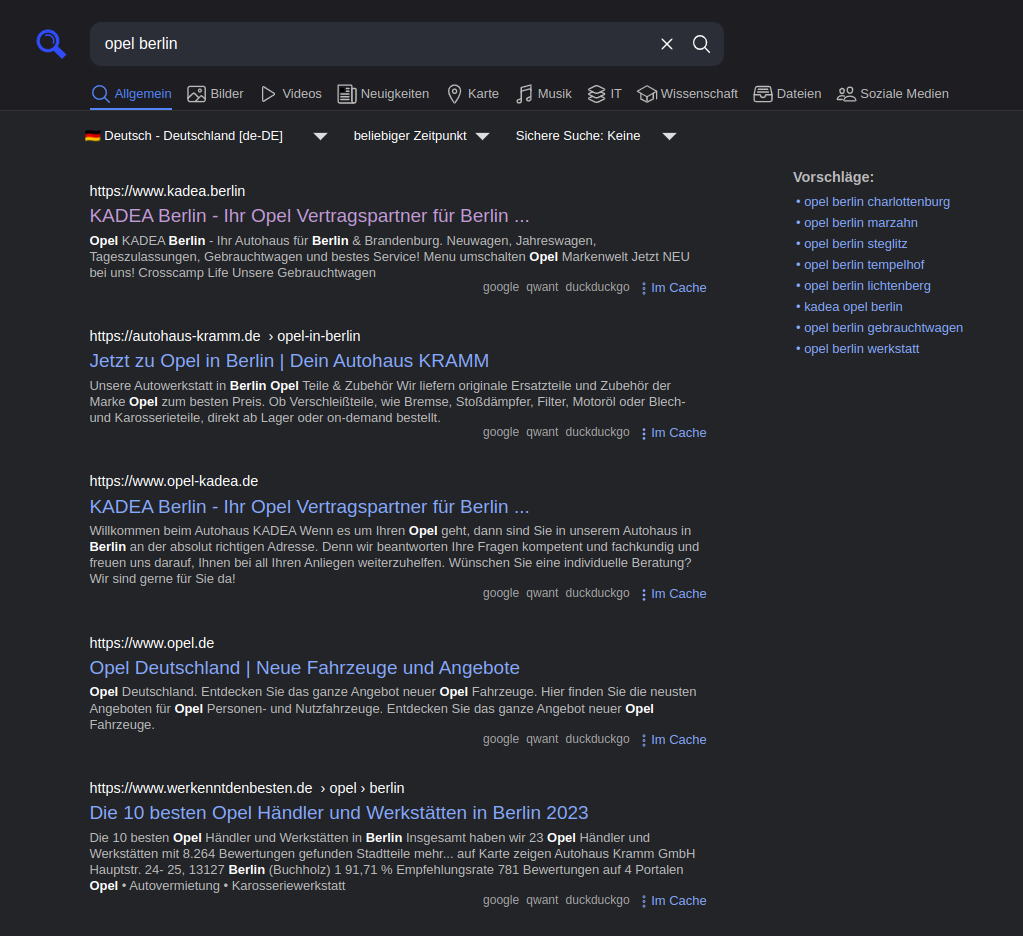Click duckduckgo engine label under Opel Deutschland result
This screenshot has height=936, width=1023.
pyautogui.click(x=598, y=739)
